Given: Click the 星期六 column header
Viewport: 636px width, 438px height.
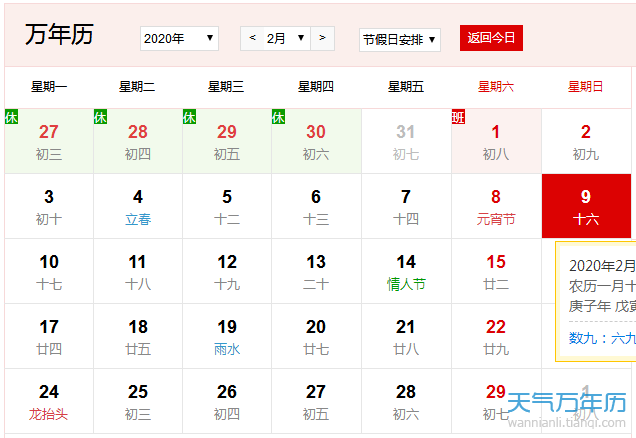Looking at the screenshot, I should click(496, 87).
